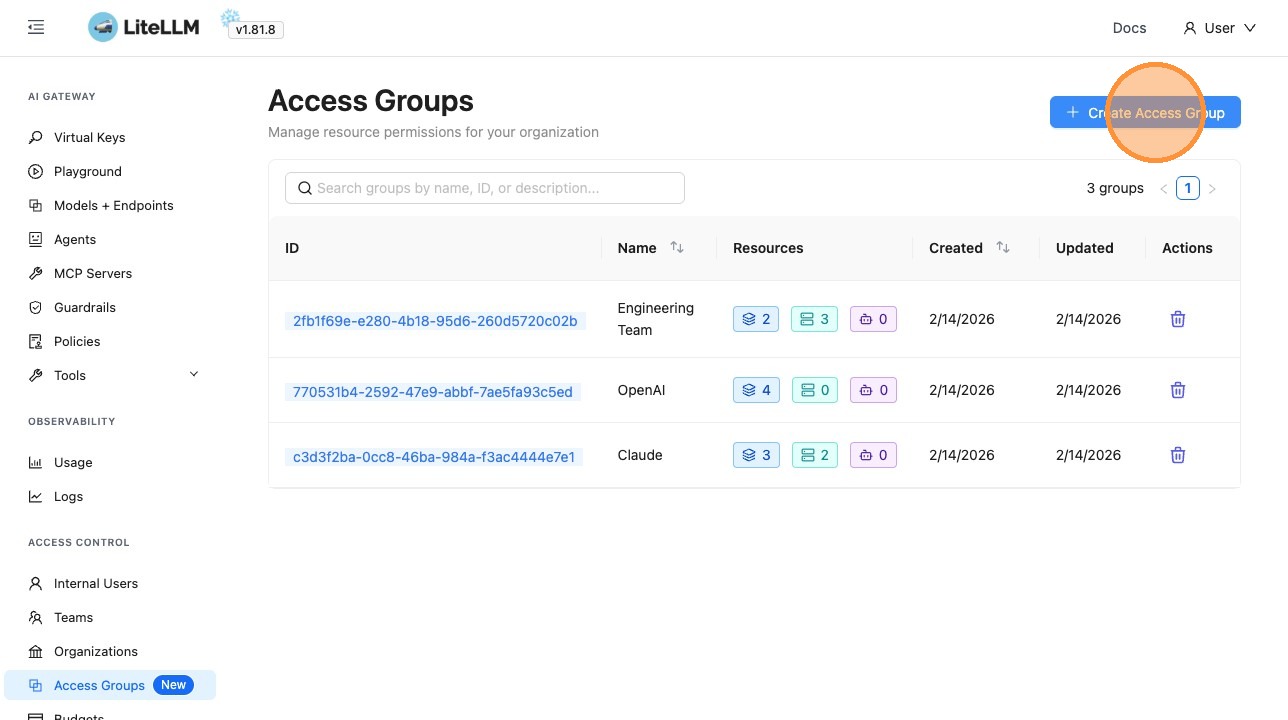The height and width of the screenshot is (720, 1288).
Task: Click trash icon for OpenAI group
Action: (x=1178, y=390)
